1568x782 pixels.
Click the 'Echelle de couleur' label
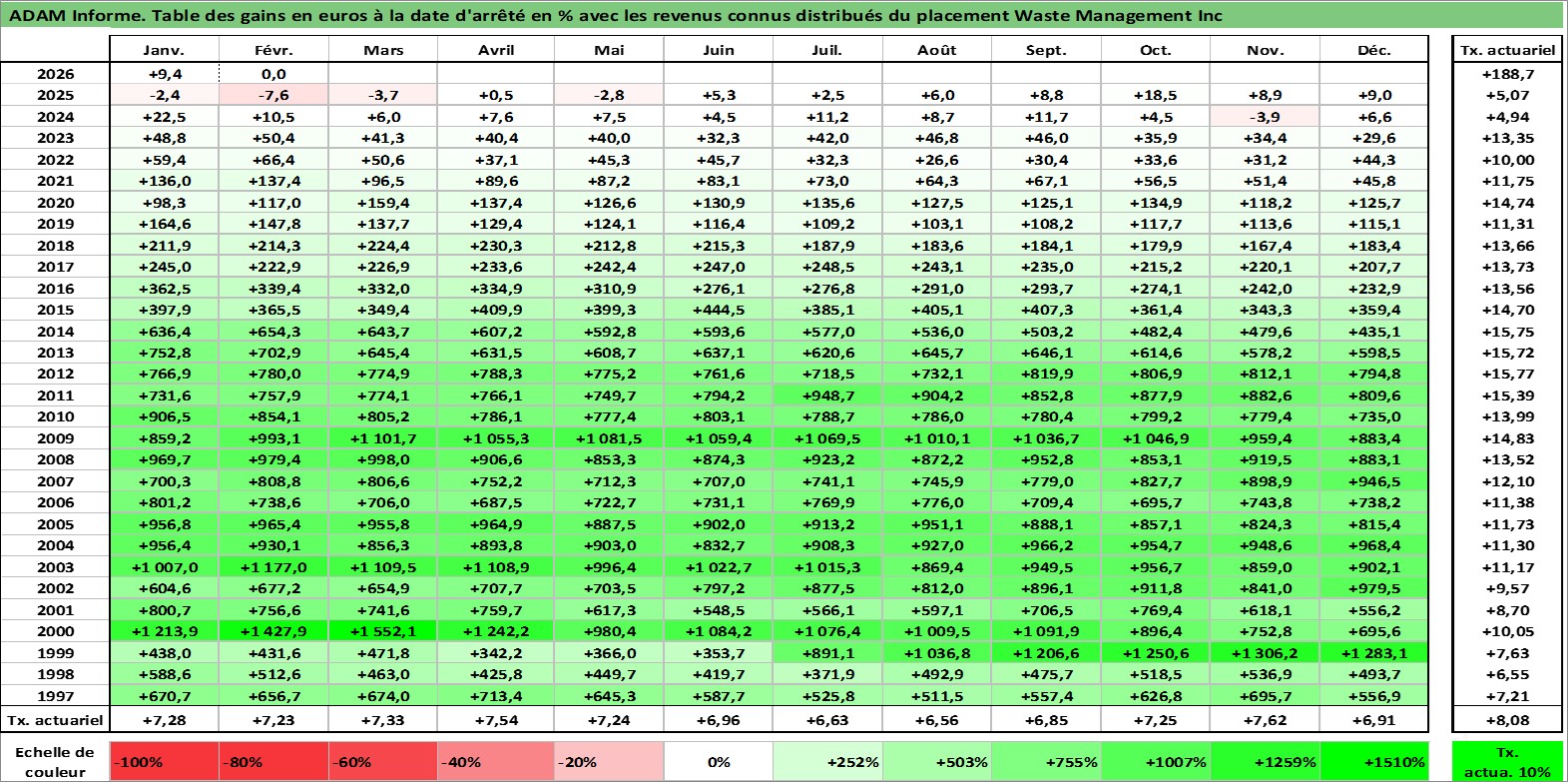(55, 761)
